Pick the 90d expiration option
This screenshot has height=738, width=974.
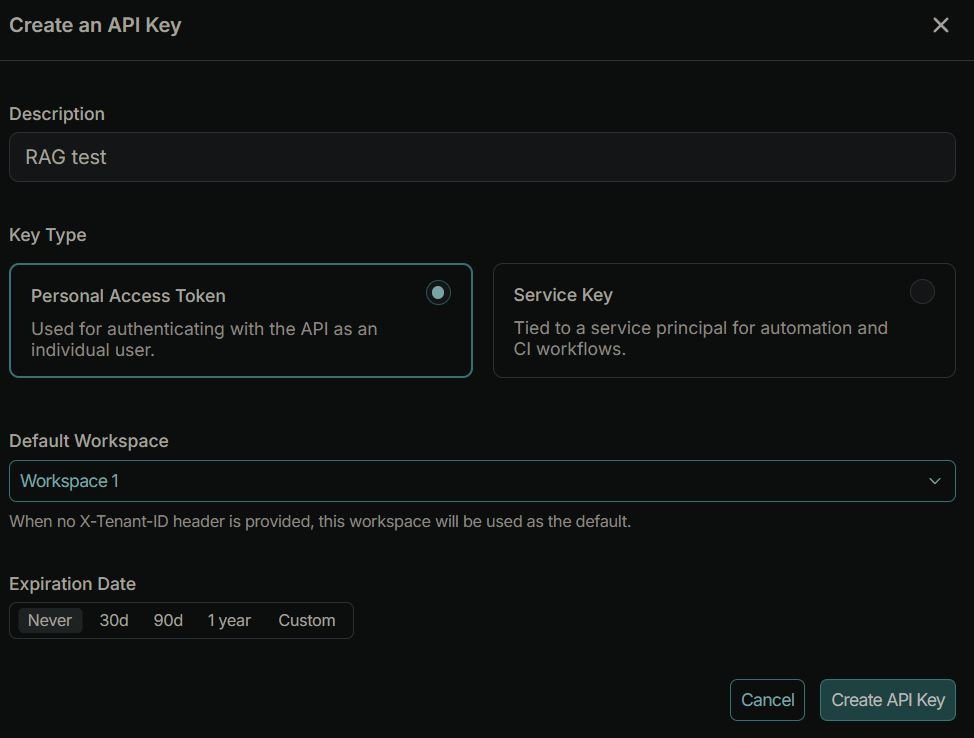click(168, 620)
